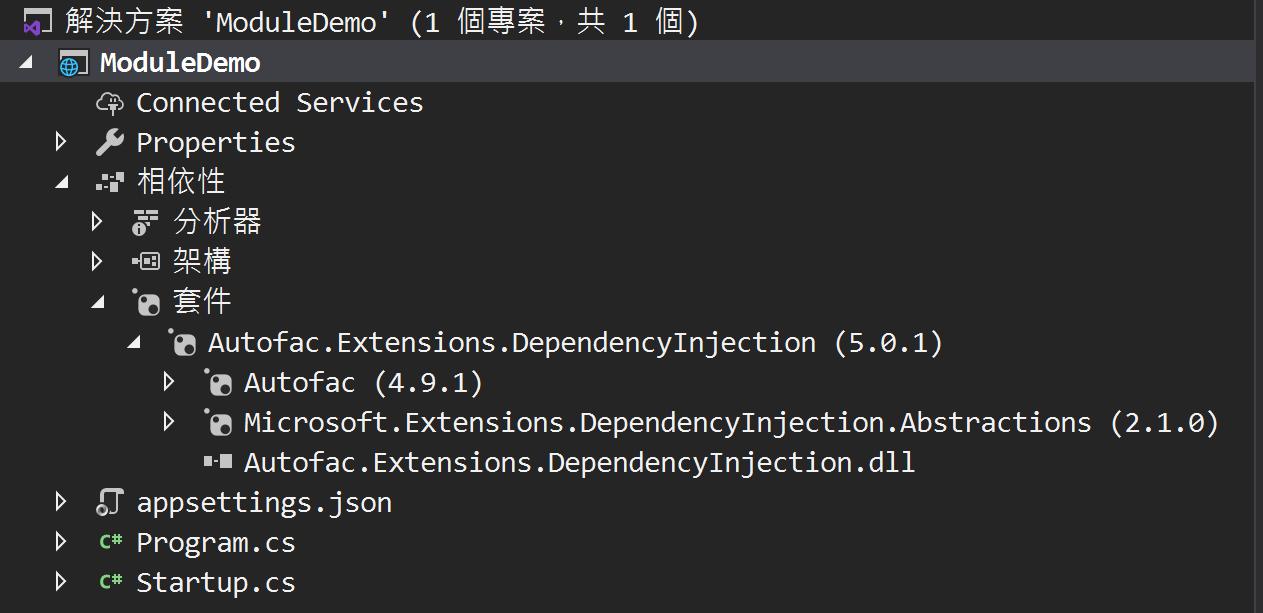Click the 架構 framework icon
The image size is (1263, 613).
146,262
